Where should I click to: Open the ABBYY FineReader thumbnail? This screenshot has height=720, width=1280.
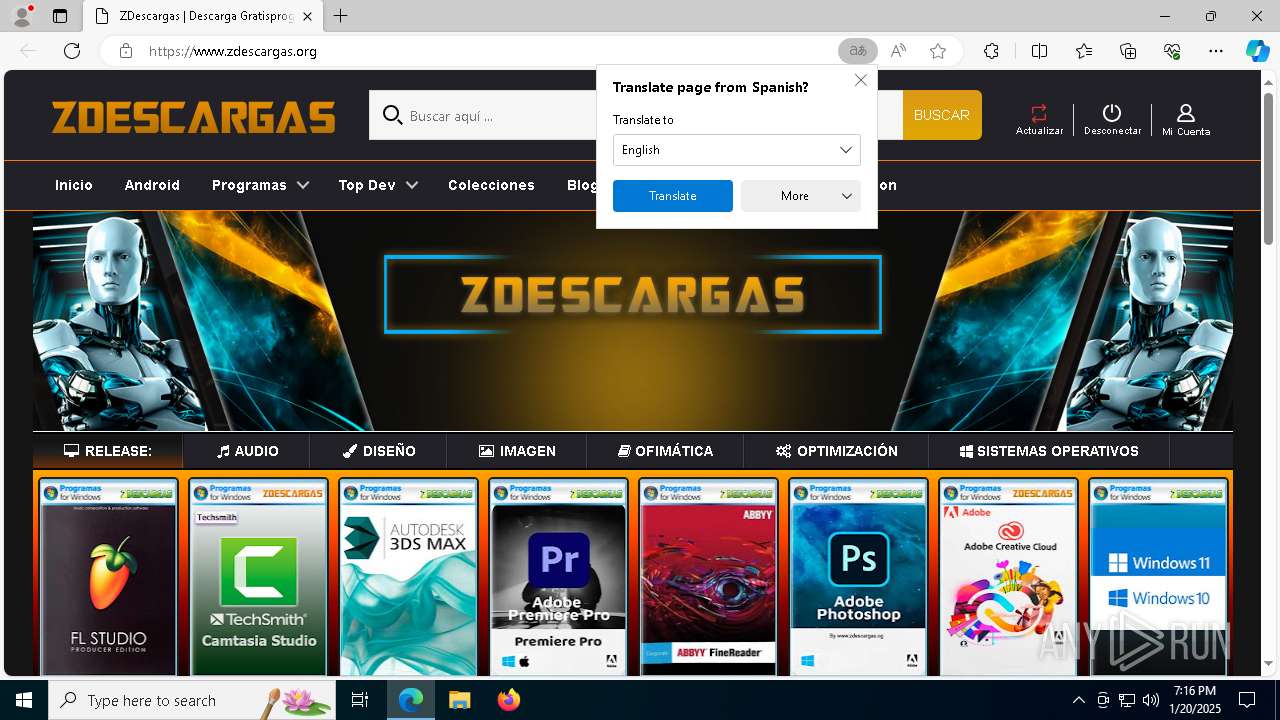[708, 577]
